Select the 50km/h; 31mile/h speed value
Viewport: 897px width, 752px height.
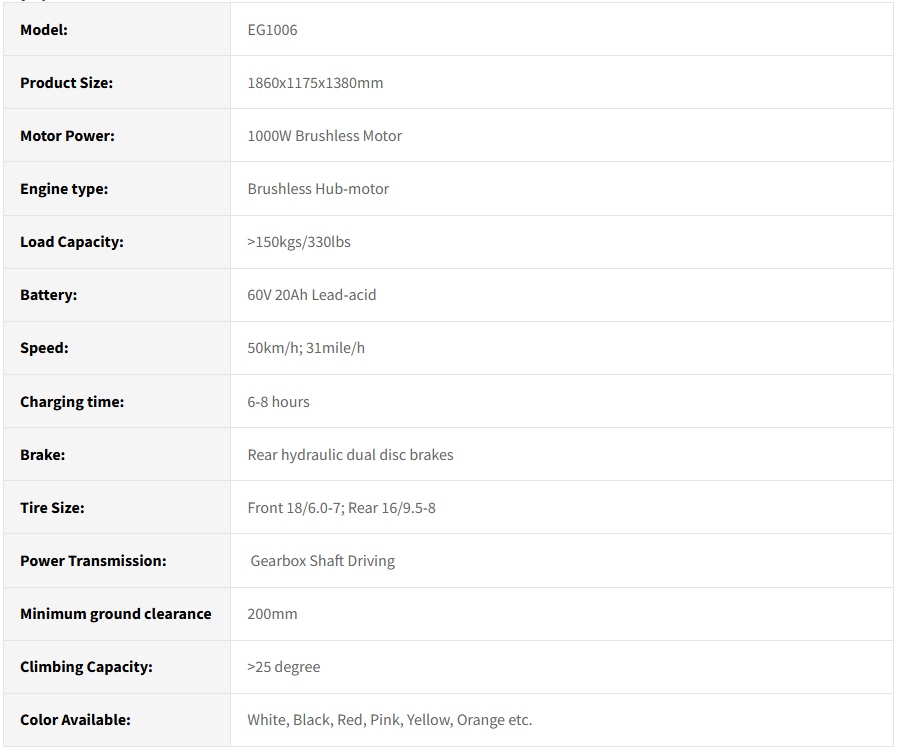tap(306, 348)
